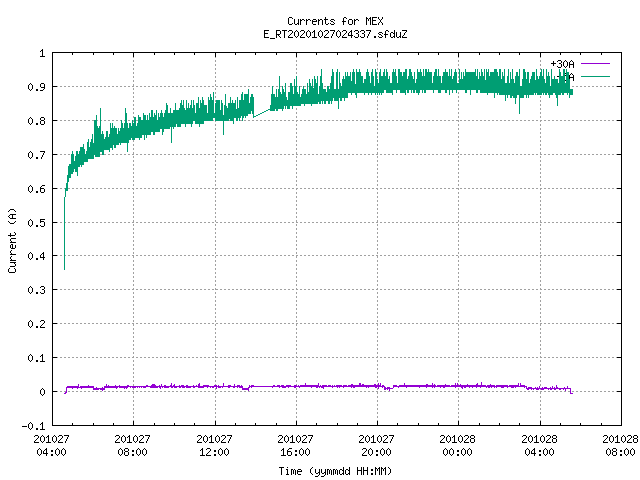640x480 pixels.
Task: Click y-axis tick label 1
Action: (x=42, y=53)
